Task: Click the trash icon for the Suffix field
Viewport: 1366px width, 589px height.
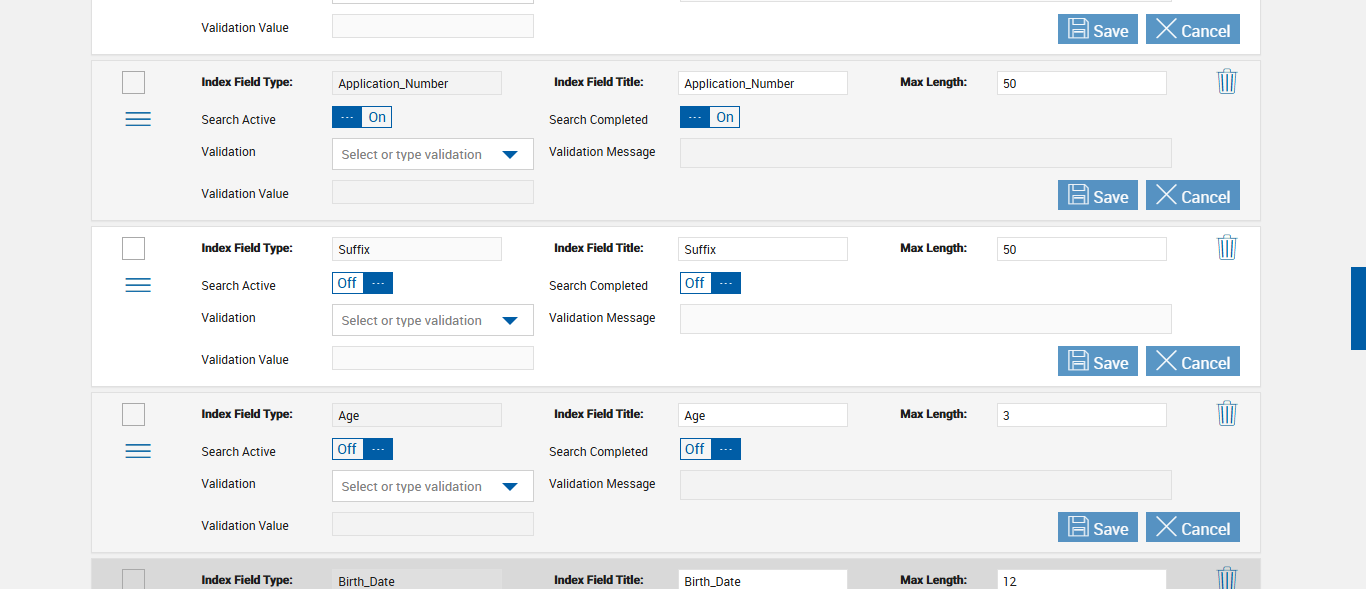Action: tap(1227, 248)
